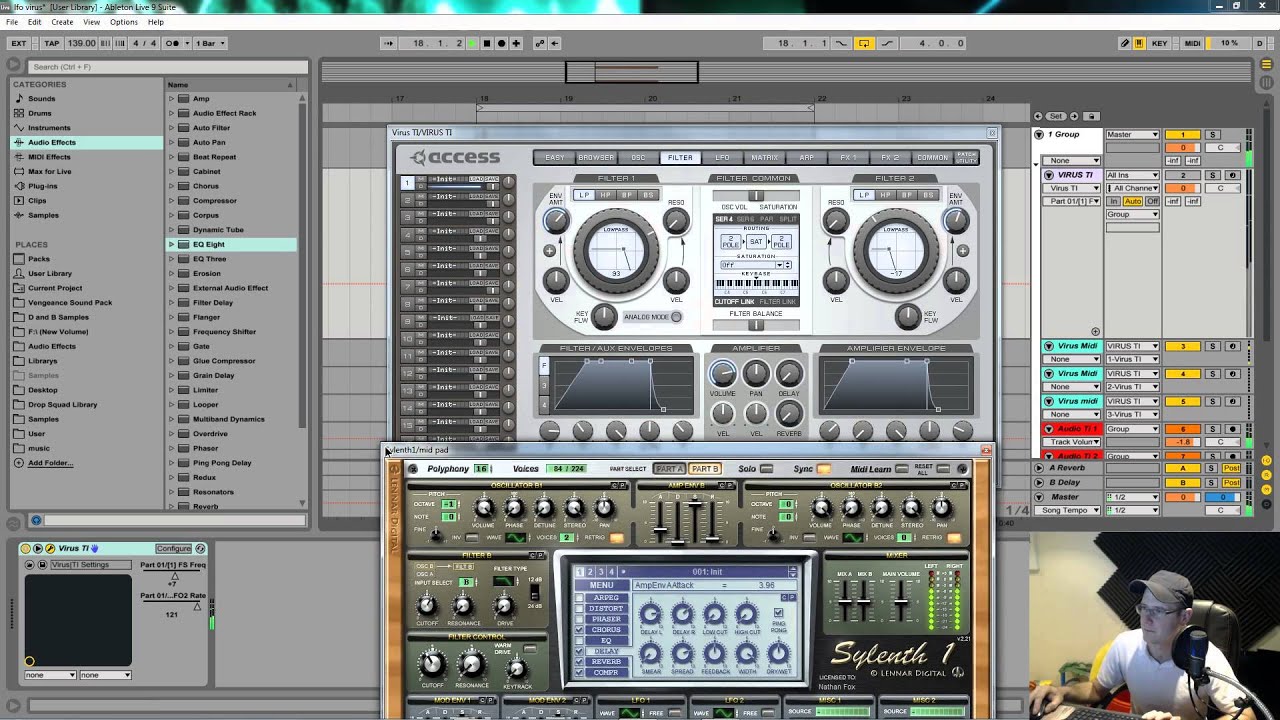Arm the Arrangement Record circle button

tap(501, 43)
